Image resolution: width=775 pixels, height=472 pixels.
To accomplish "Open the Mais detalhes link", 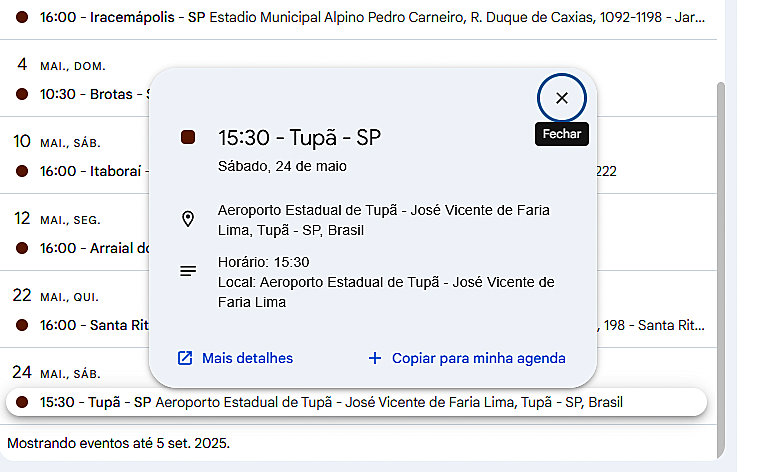I will 247,358.
